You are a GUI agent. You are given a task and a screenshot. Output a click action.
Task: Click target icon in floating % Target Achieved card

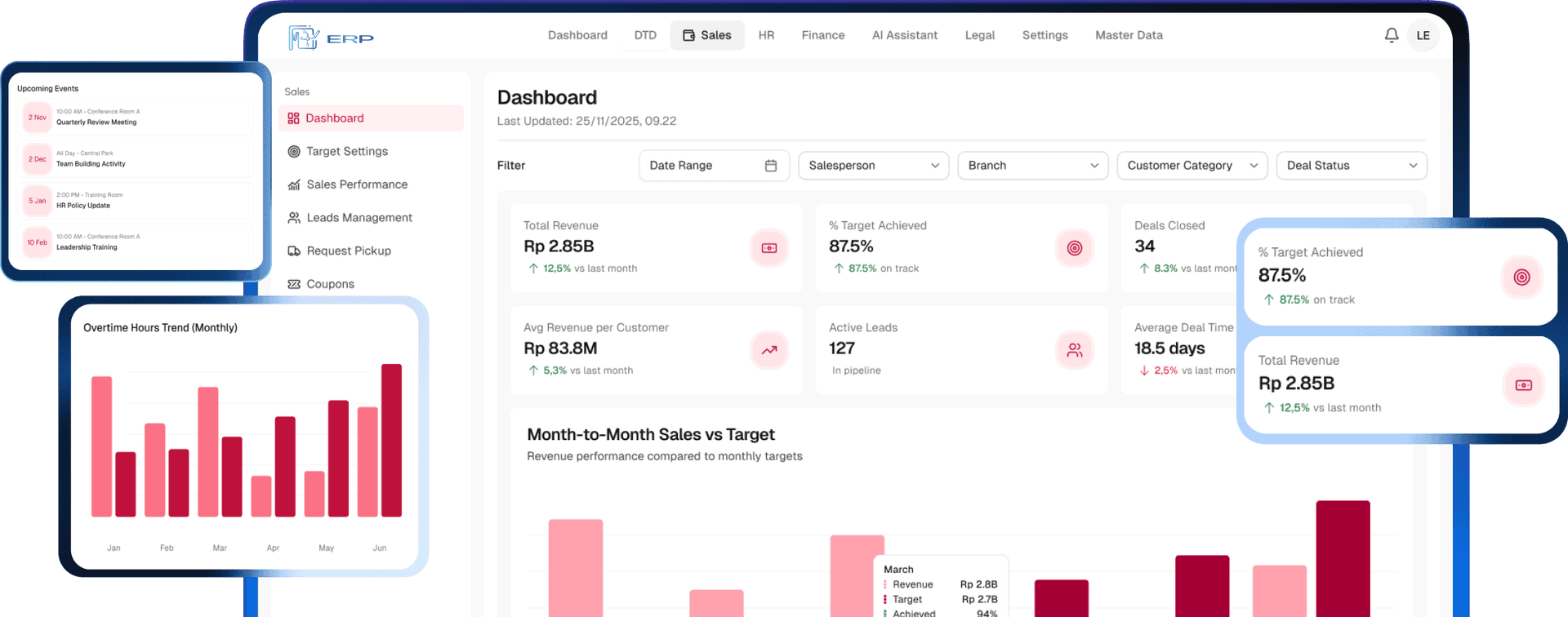[x=1521, y=277]
